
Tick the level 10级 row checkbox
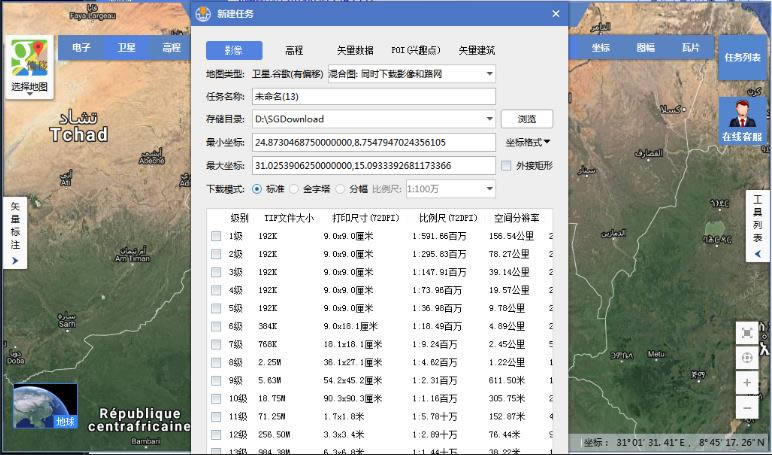(x=216, y=398)
